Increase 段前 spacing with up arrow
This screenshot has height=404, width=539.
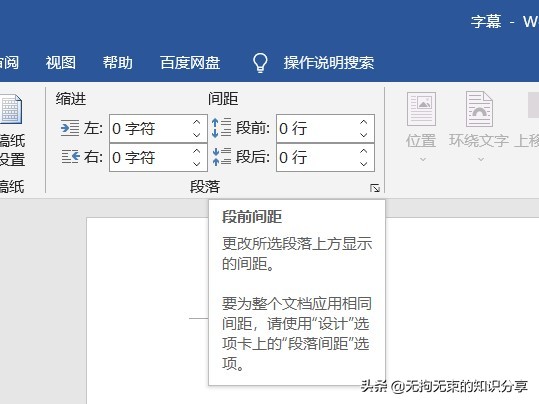click(363, 122)
